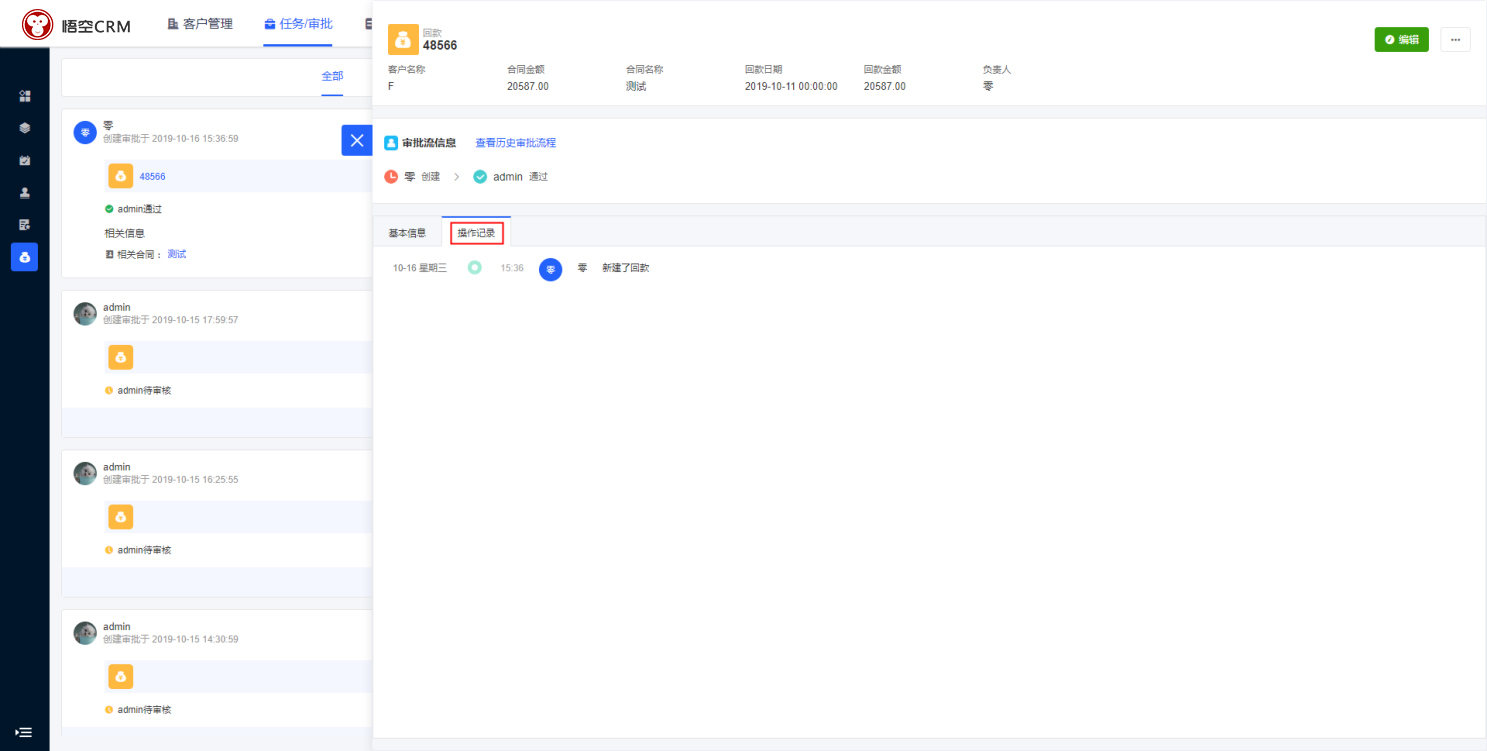Open the 客户管理 top menu
Screen dimensions: 1487x751
(x=200, y=24)
